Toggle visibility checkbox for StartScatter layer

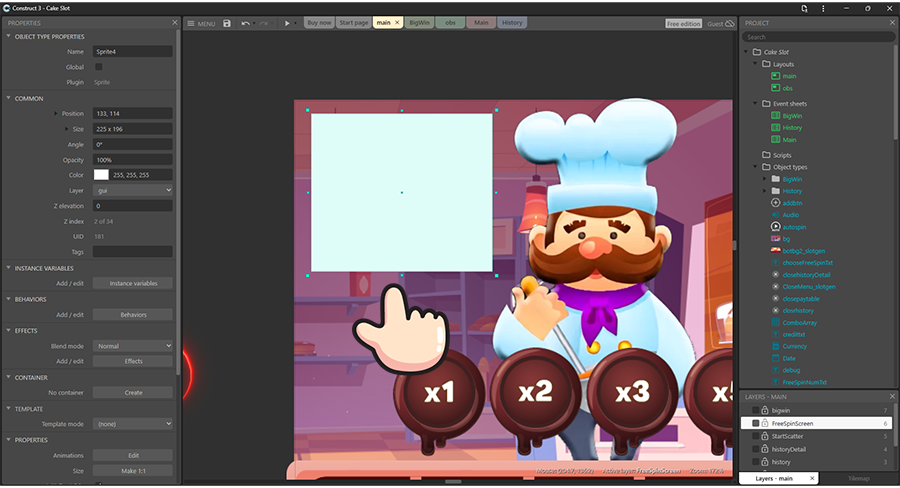[755, 436]
